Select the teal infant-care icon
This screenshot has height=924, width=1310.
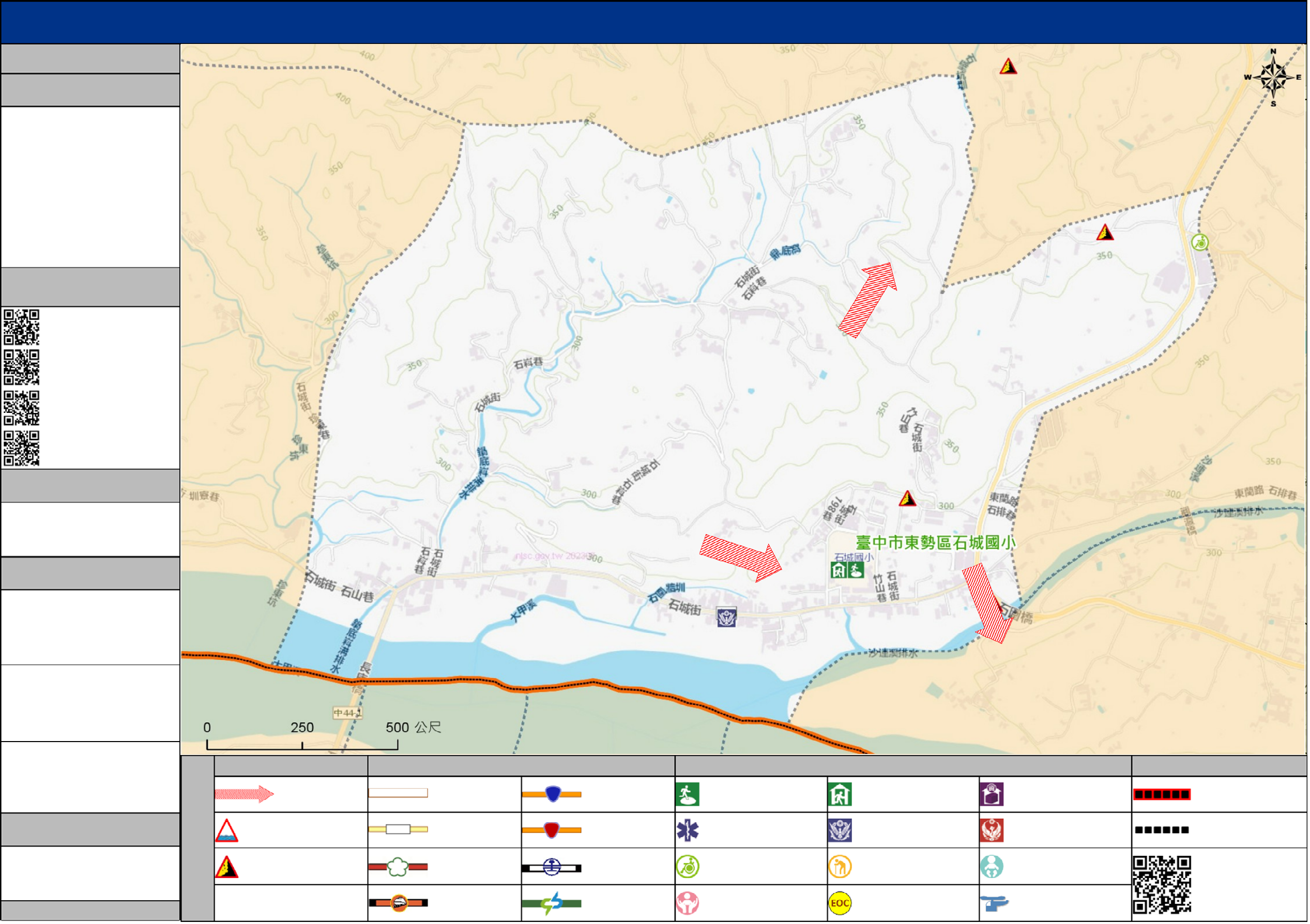click(x=993, y=868)
